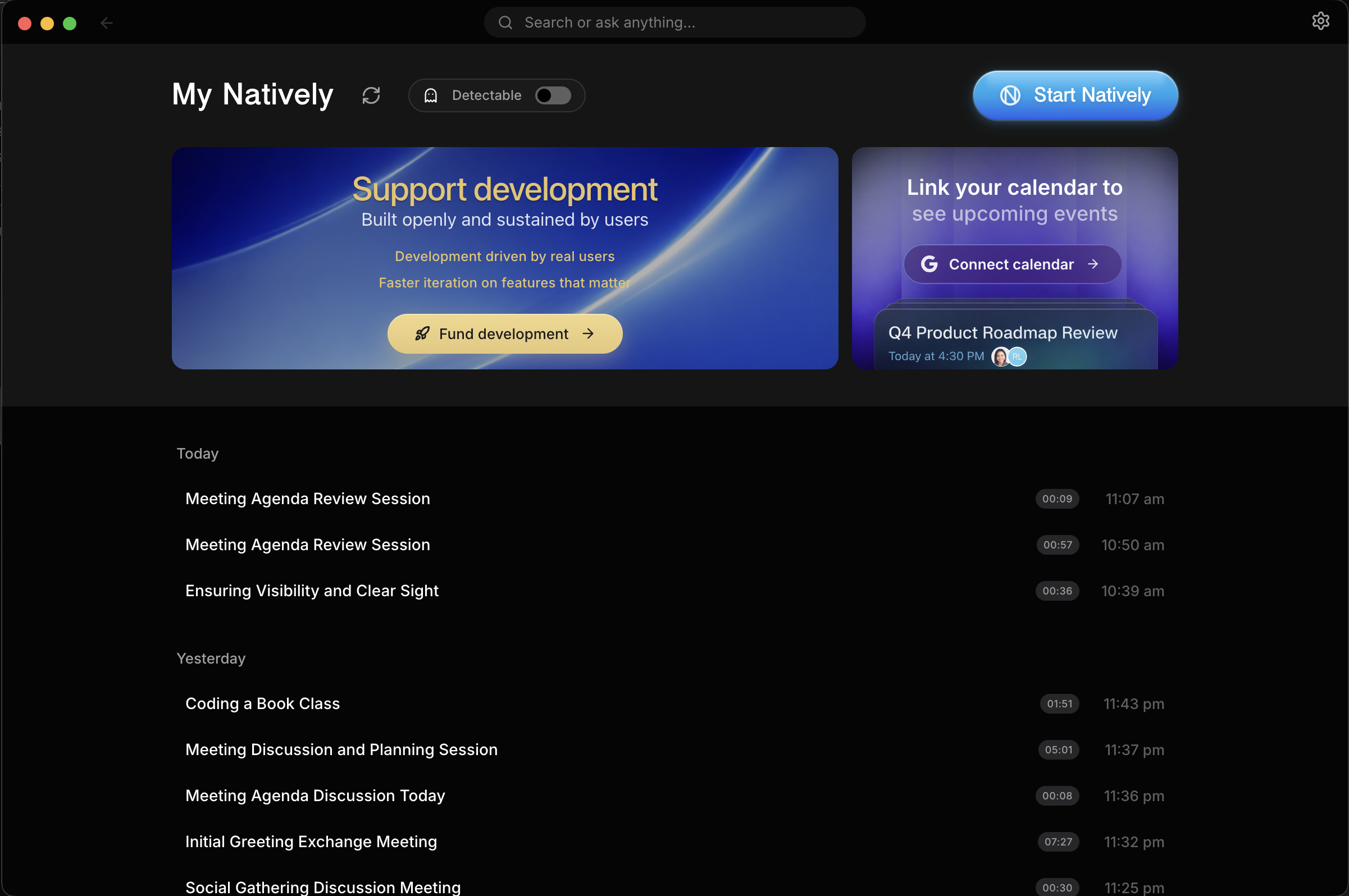Open the Ensuring Visibility and Clear Sight recording
1349x896 pixels.
[x=312, y=591]
